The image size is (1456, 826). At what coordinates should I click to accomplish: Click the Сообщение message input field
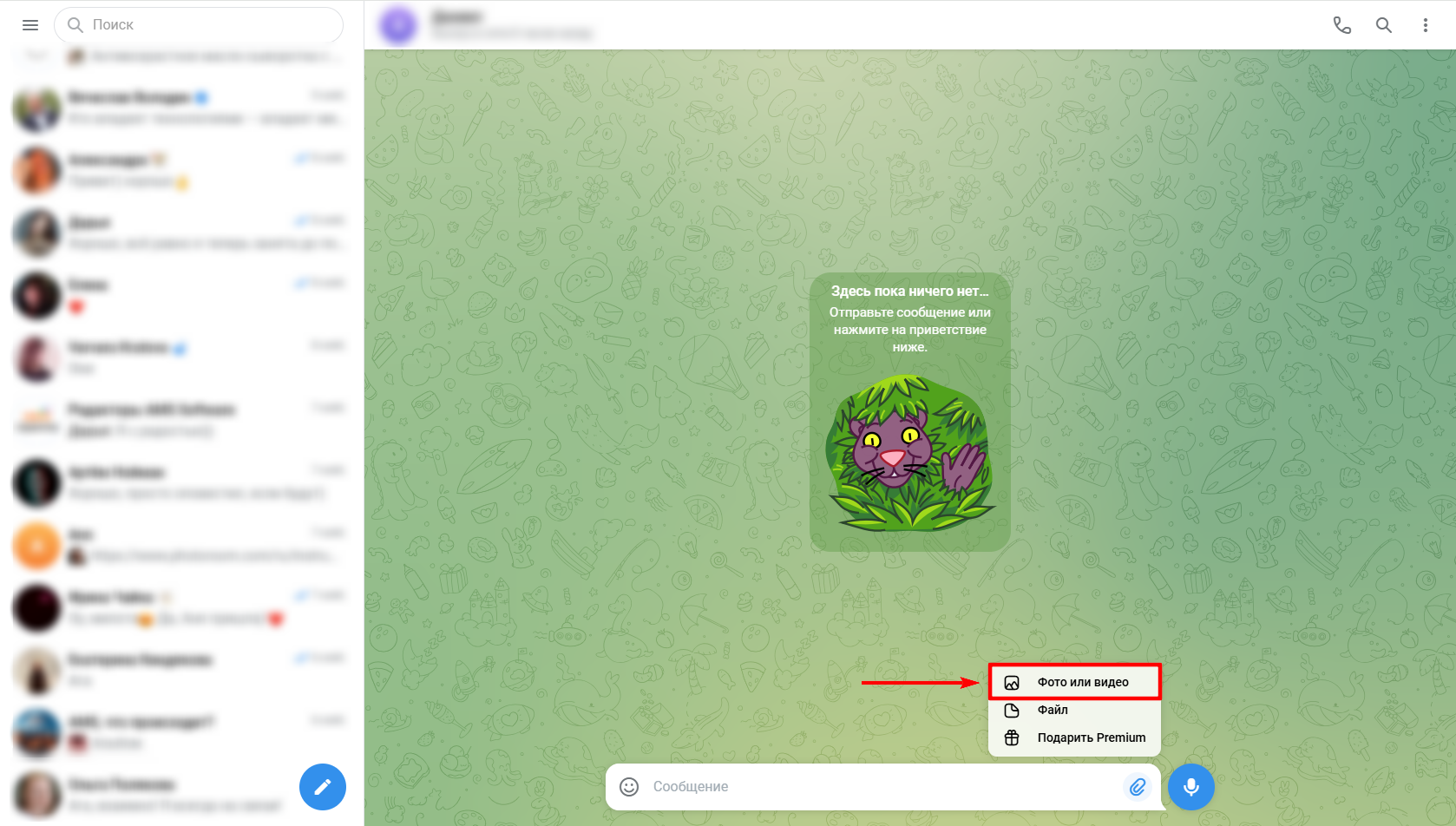point(876,786)
